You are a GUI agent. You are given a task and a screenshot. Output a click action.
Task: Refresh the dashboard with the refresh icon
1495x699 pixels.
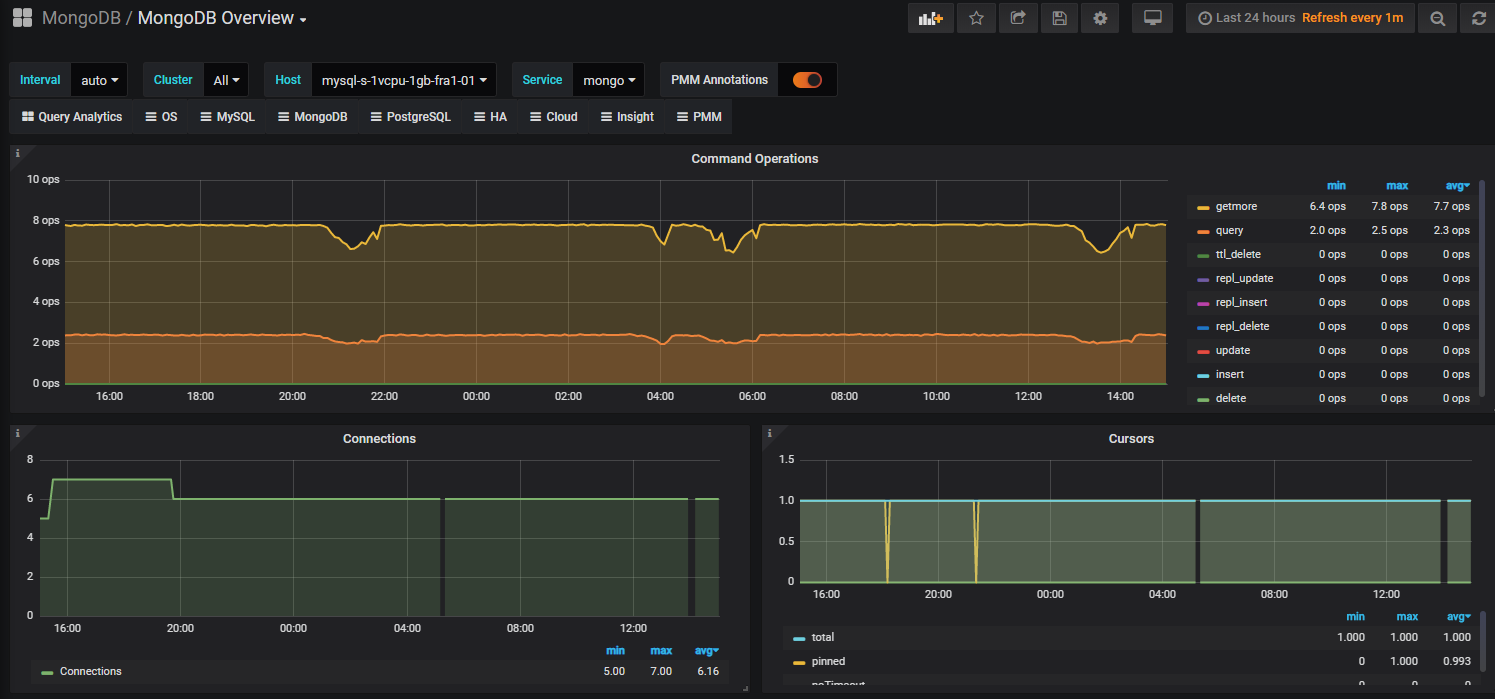pos(1479,18)
